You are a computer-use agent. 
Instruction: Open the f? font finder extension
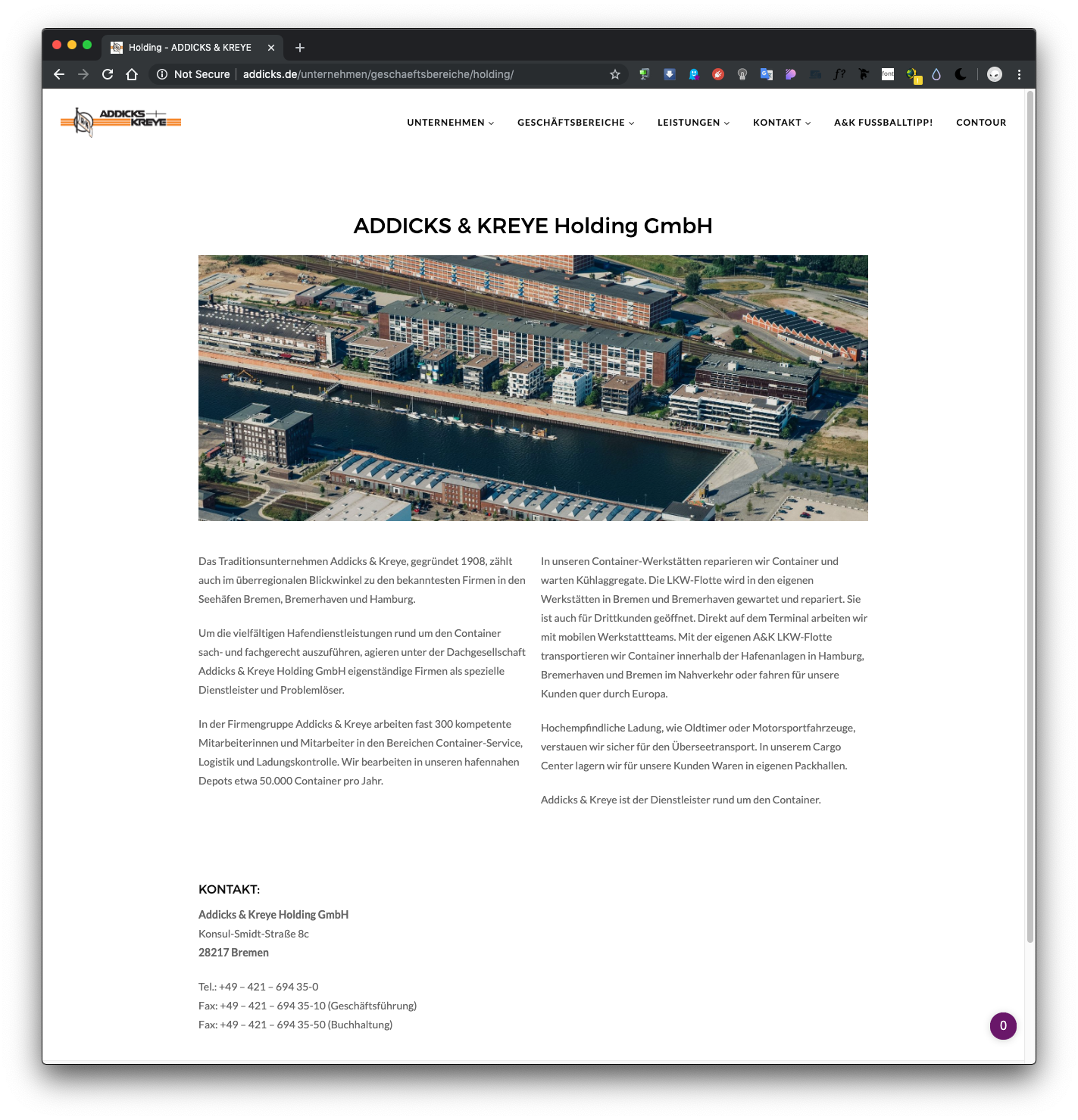point(839,74)
